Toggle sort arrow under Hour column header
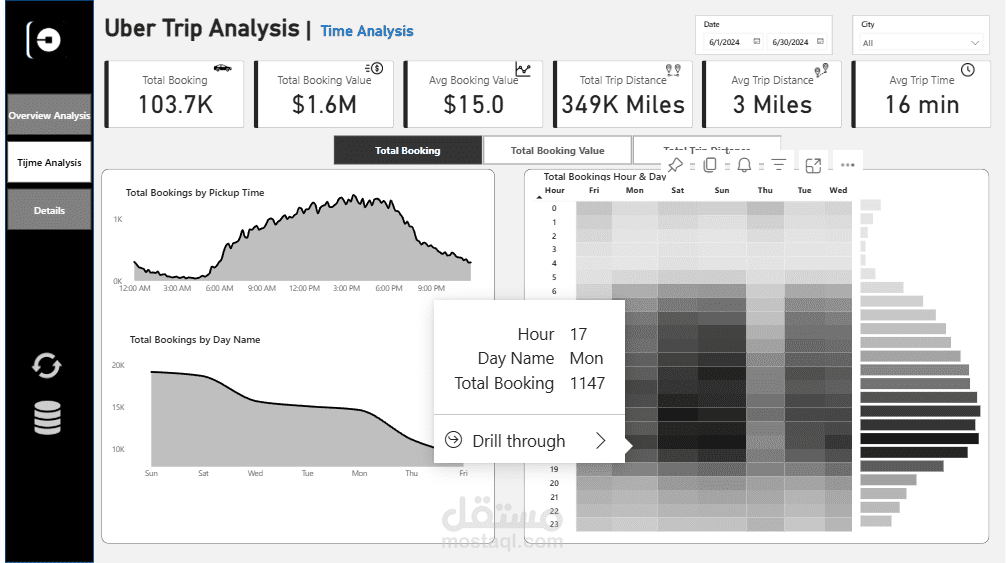The width and height of the screenshot is (1006, 563). click(539, 197)
